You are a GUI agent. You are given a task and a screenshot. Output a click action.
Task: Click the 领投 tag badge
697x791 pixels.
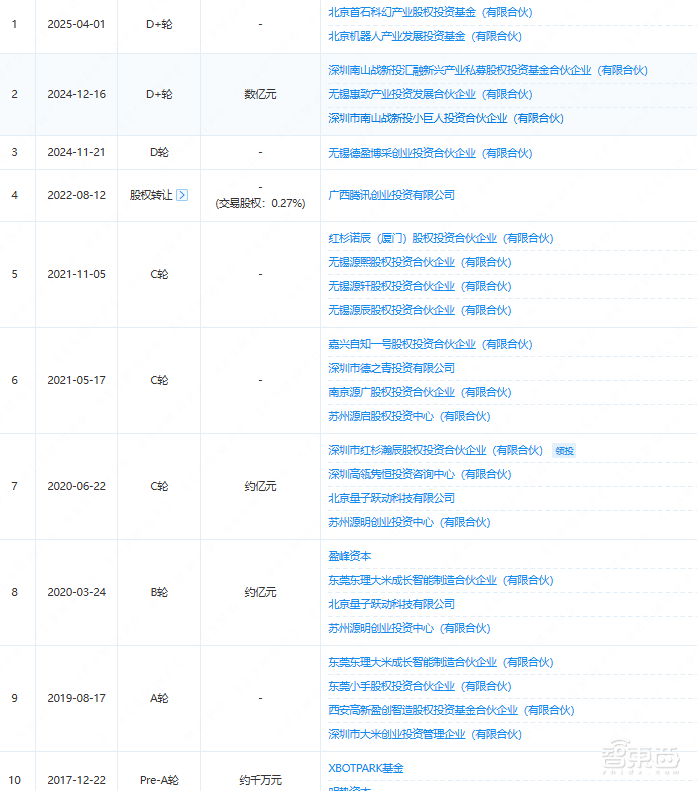(564, 450)
